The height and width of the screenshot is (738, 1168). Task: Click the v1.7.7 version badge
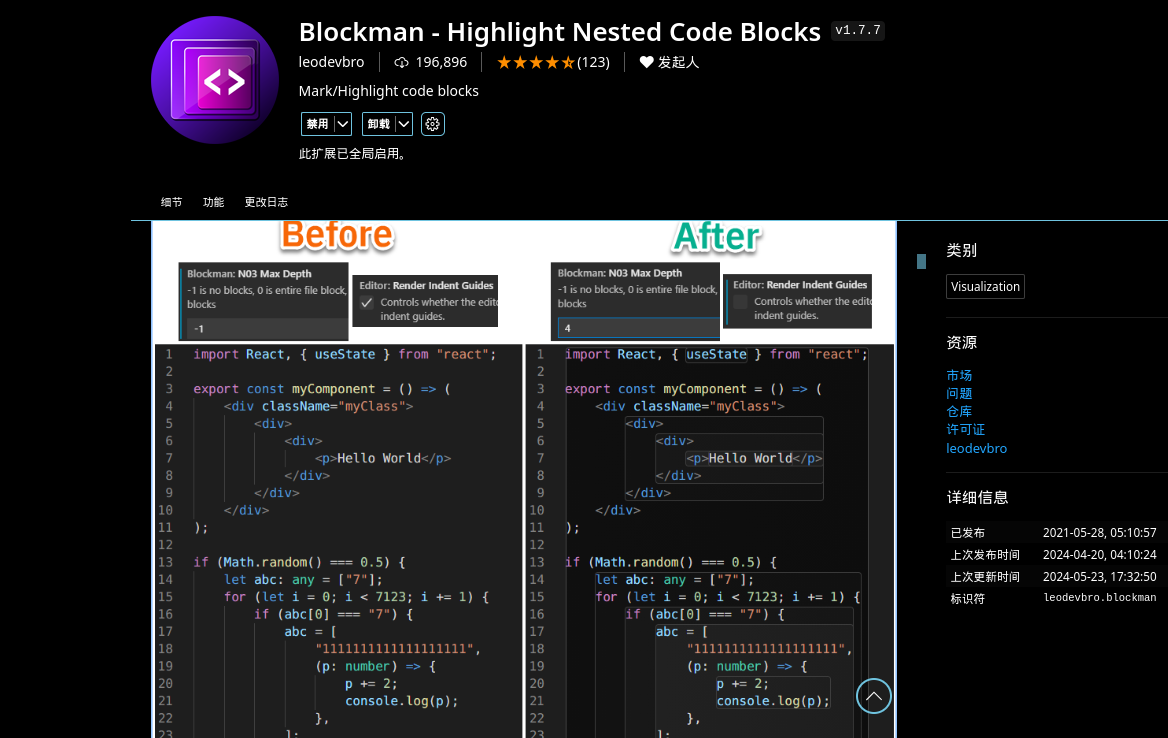[x=855, y=31]
